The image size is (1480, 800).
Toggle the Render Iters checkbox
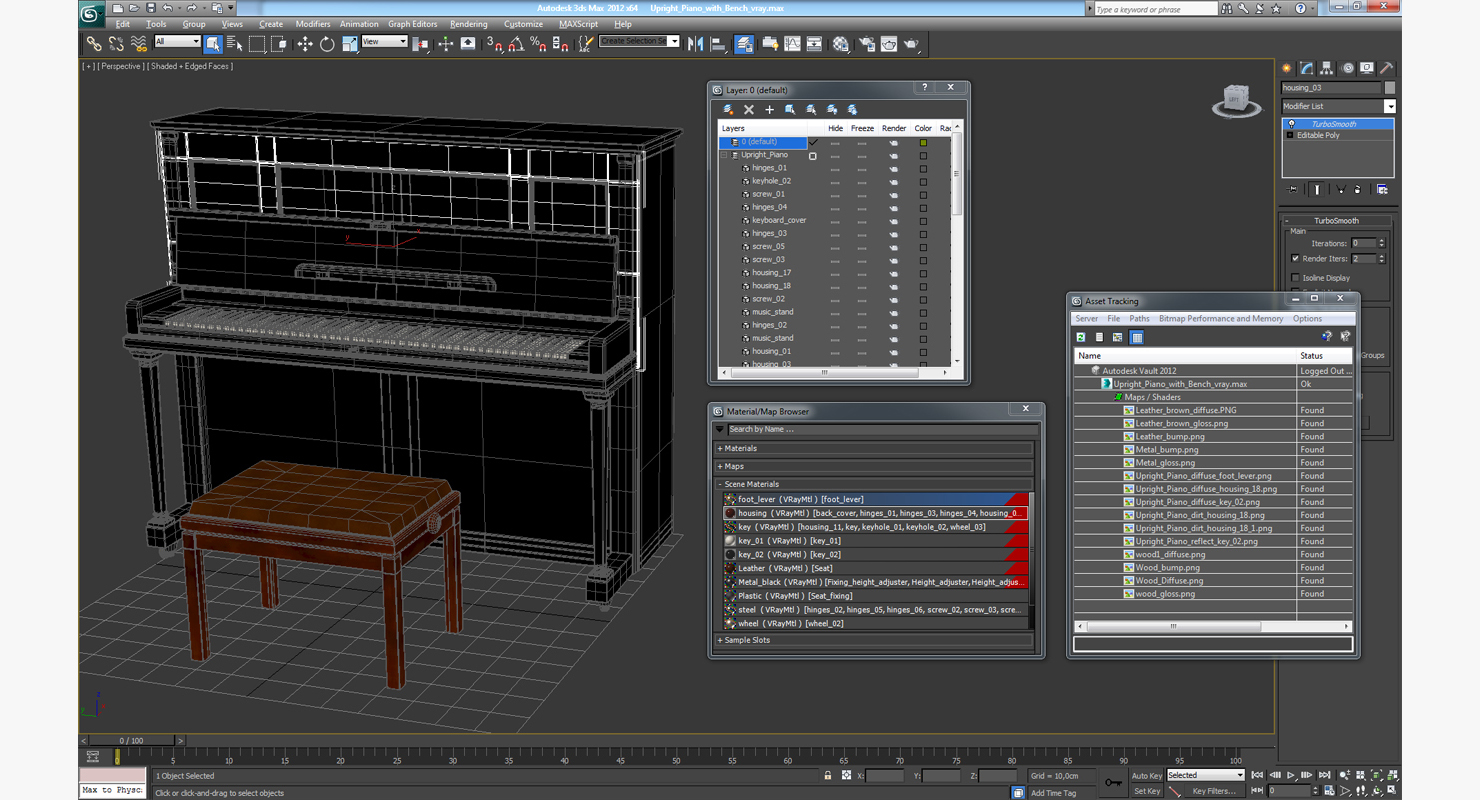coord(1296,259)
